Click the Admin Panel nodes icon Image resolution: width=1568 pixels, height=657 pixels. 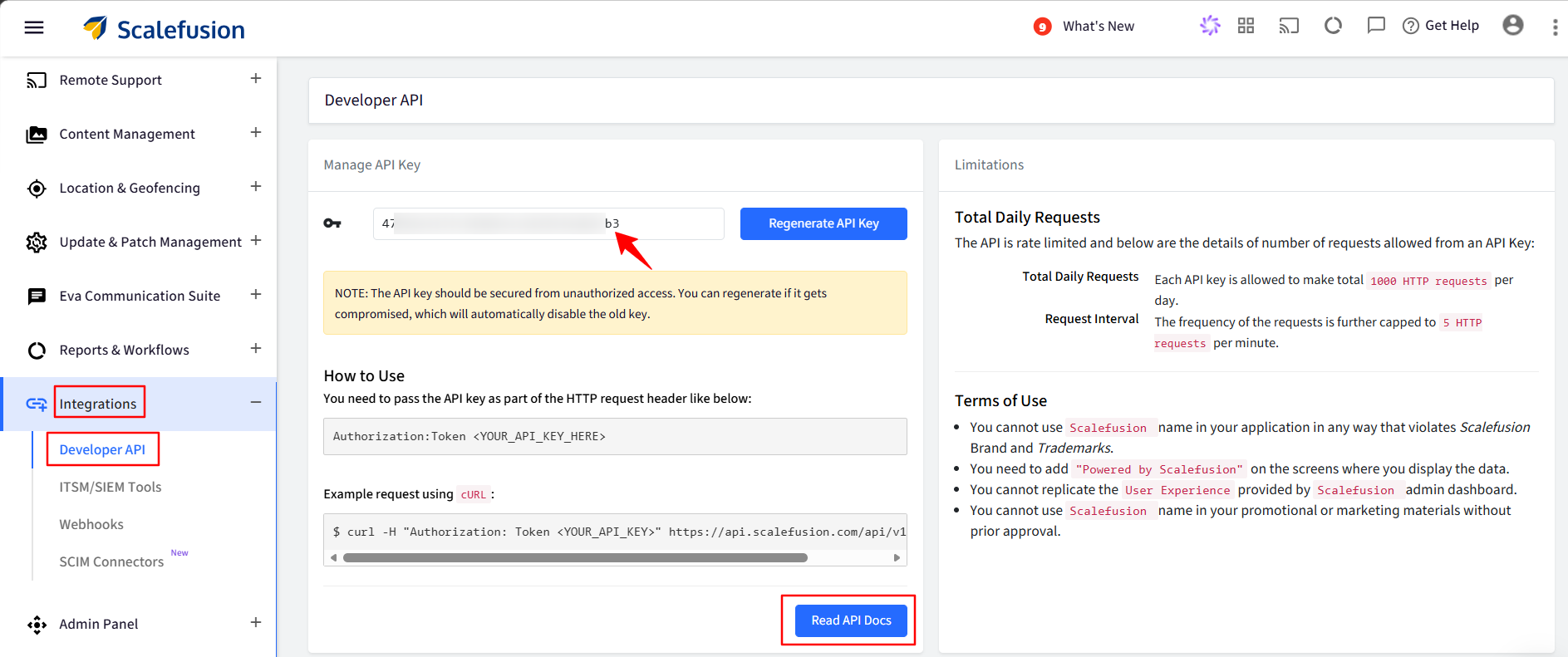[37, 625]
